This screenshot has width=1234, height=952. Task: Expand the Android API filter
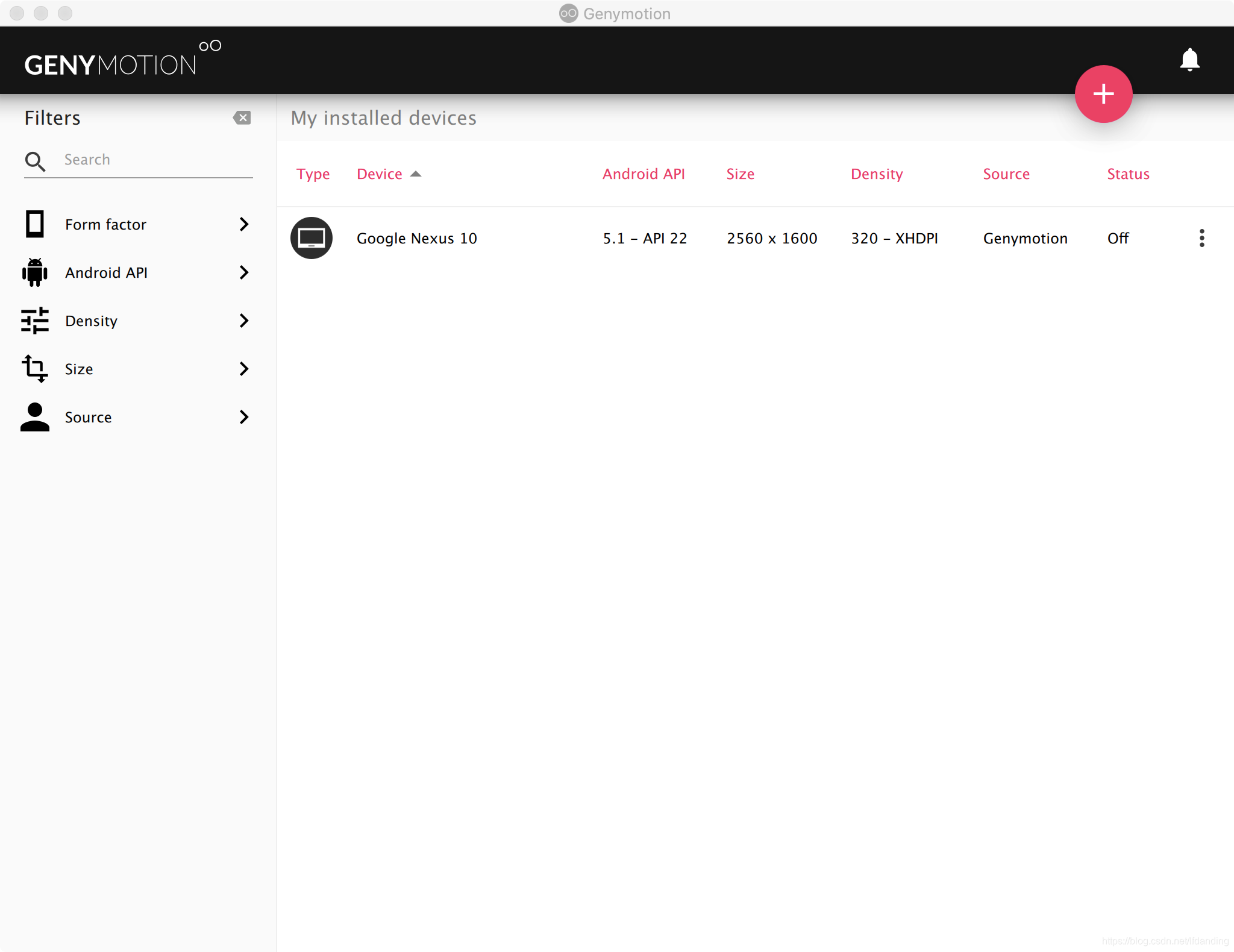tap(243, 272)
